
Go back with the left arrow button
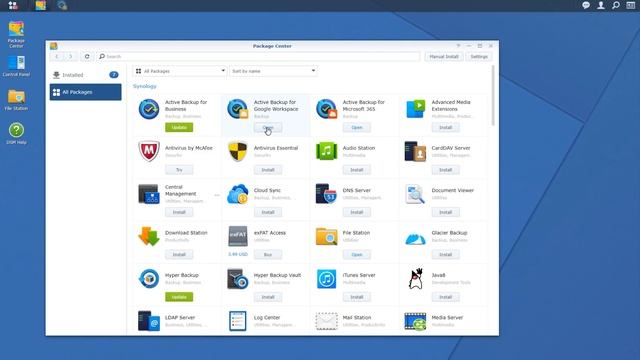[57, 56]
